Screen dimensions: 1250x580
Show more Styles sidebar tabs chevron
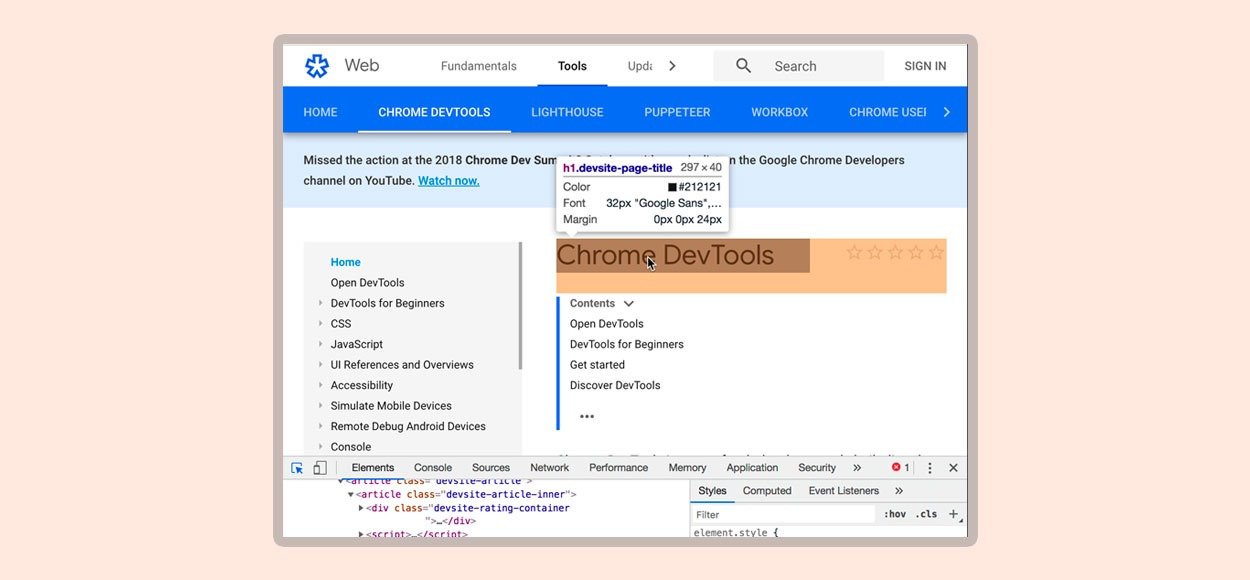point(899,491)
